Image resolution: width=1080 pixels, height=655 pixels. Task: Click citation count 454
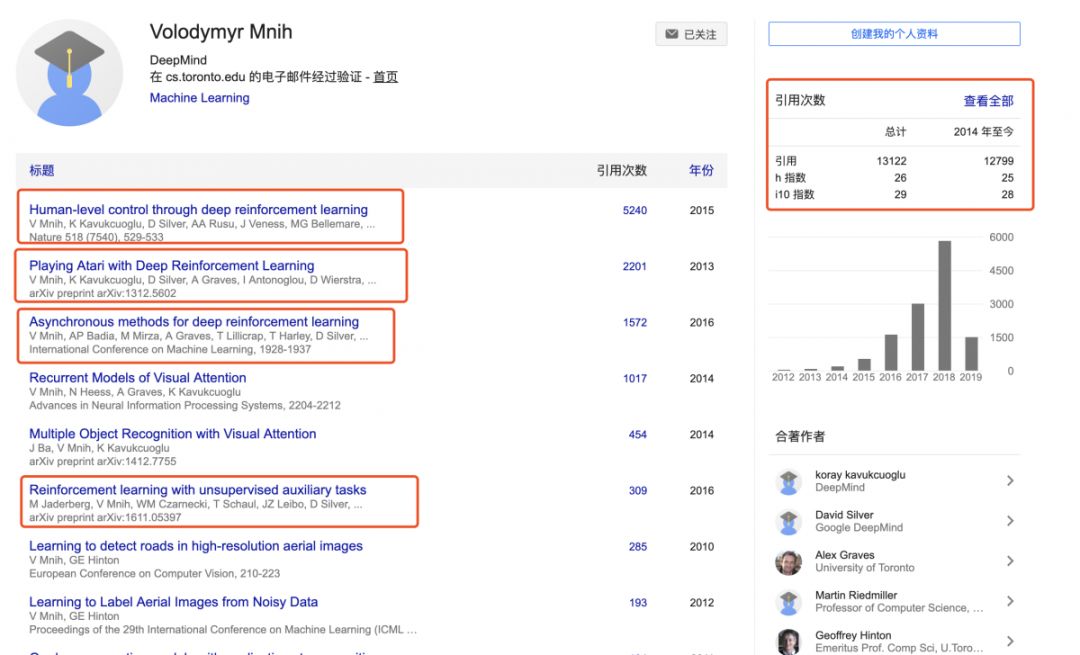[x=638, y=435]
